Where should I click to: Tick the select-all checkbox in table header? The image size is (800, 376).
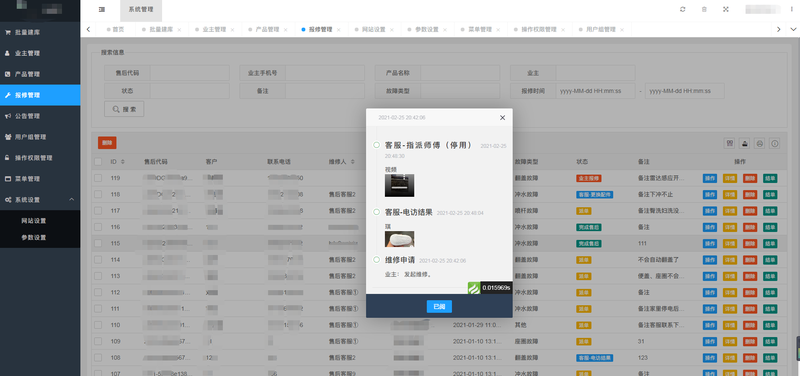tap(98, 162)
